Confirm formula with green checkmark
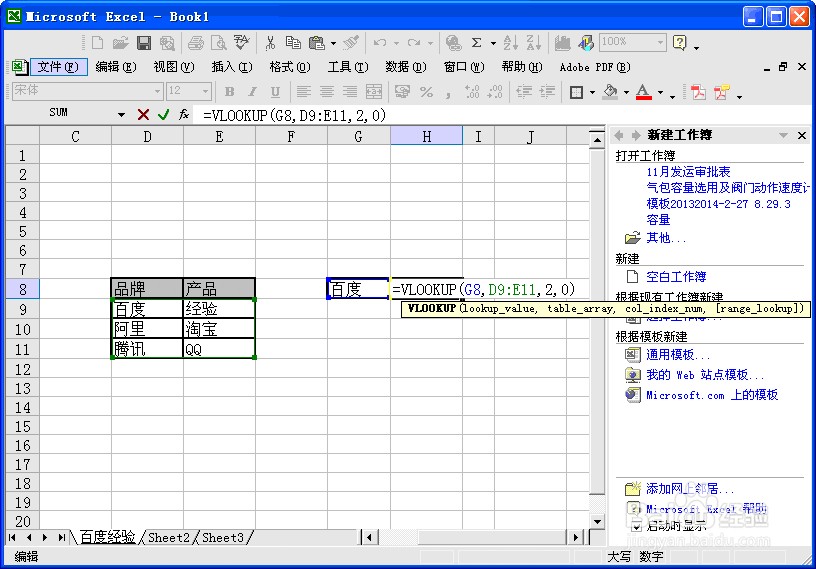 pos(163,115)
